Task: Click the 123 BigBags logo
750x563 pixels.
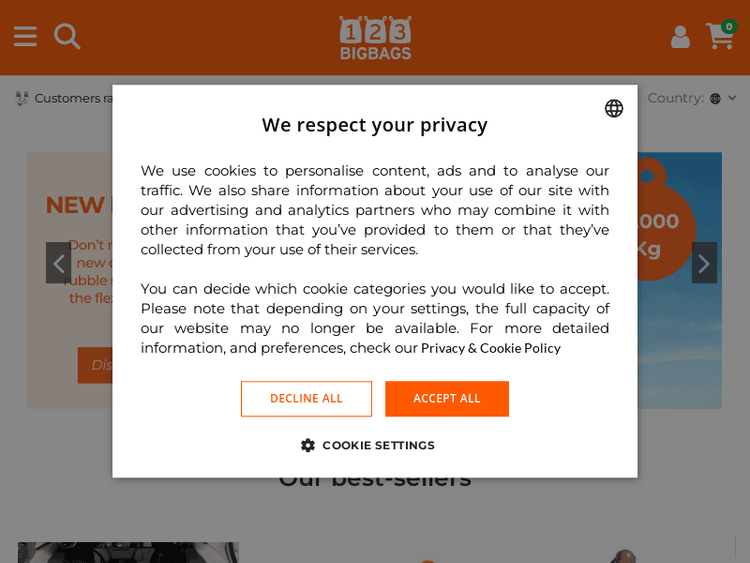Action: 375,38
